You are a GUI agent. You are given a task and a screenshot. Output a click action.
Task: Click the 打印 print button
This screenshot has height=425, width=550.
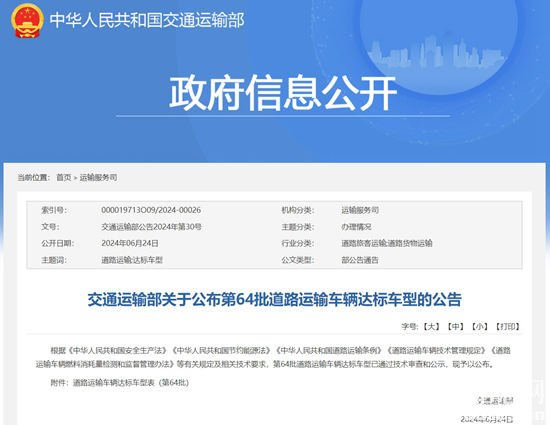click(508, 326)
